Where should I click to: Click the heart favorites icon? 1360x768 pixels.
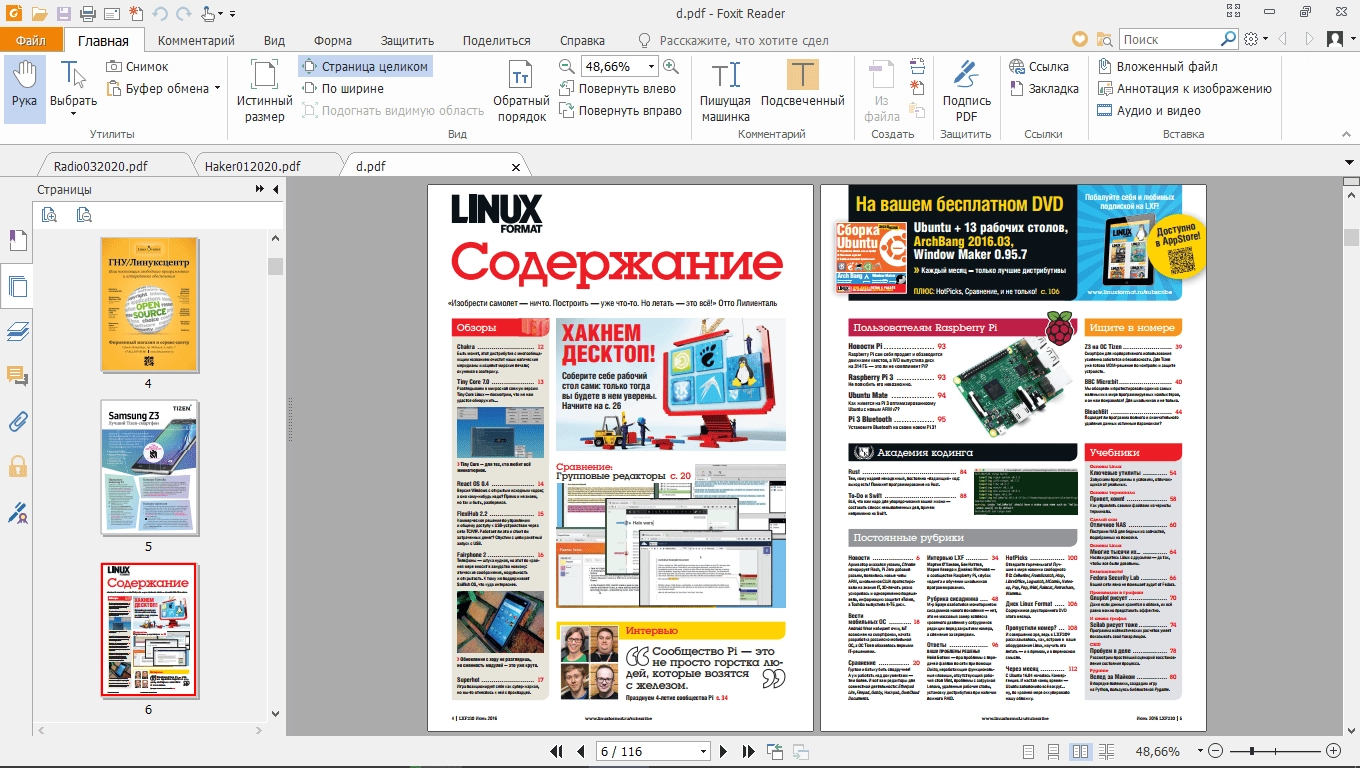[1080, 39]
